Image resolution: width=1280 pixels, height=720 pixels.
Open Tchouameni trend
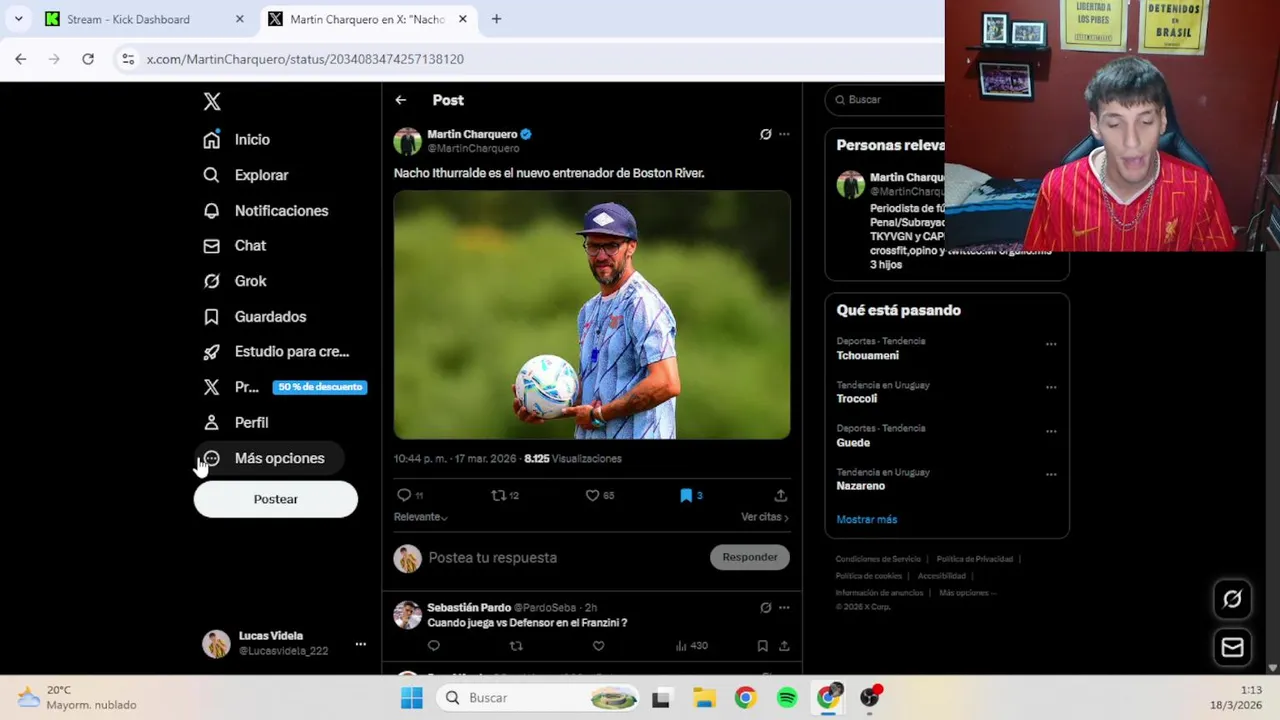(x=867, y=355)
